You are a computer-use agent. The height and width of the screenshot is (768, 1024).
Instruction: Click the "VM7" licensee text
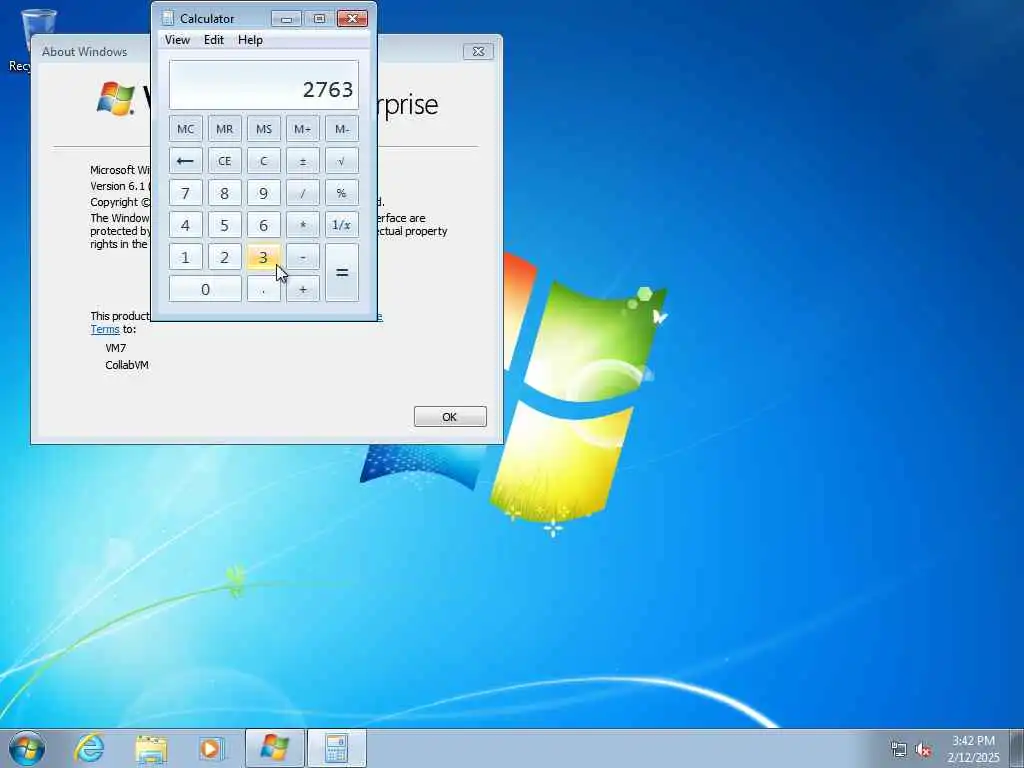click(x=116, y=348)
